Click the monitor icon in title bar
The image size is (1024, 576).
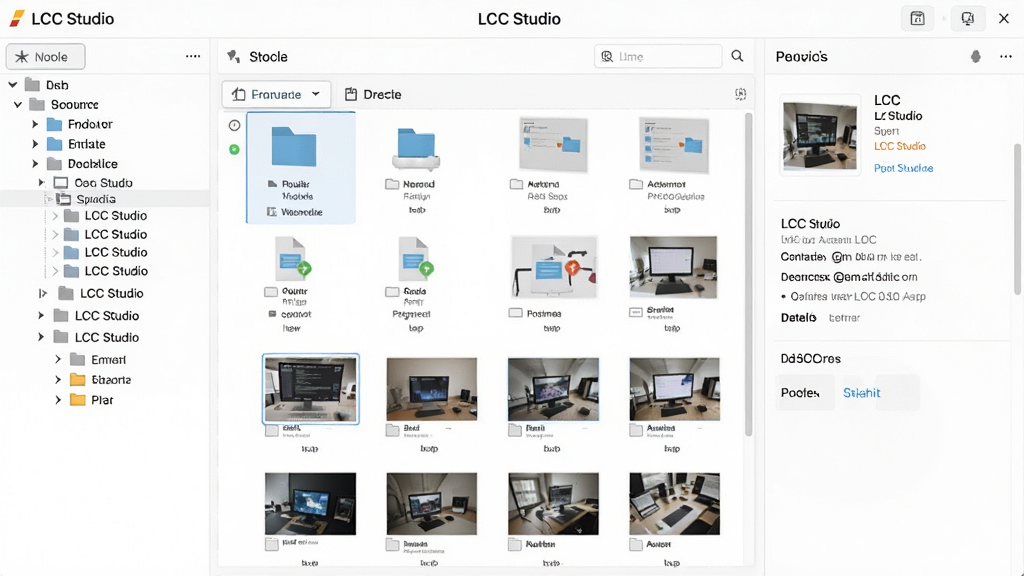(967, 18)
